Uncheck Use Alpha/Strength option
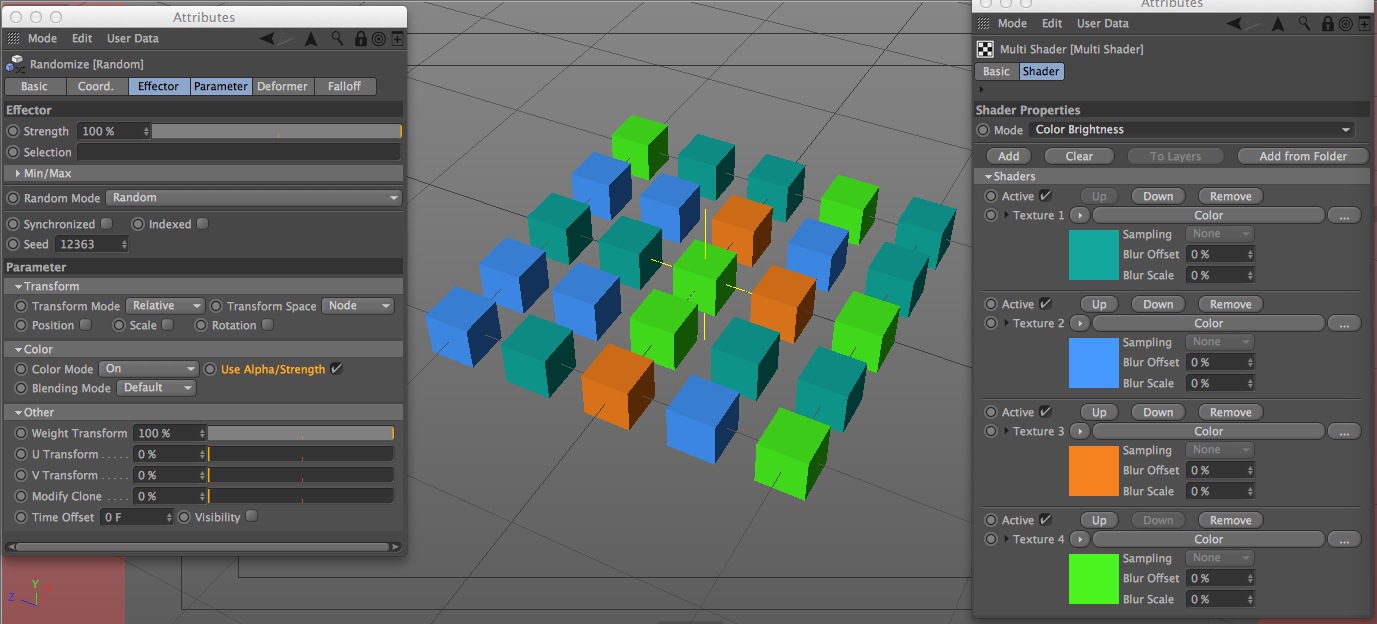1377x624 pixels. (336, 369)
